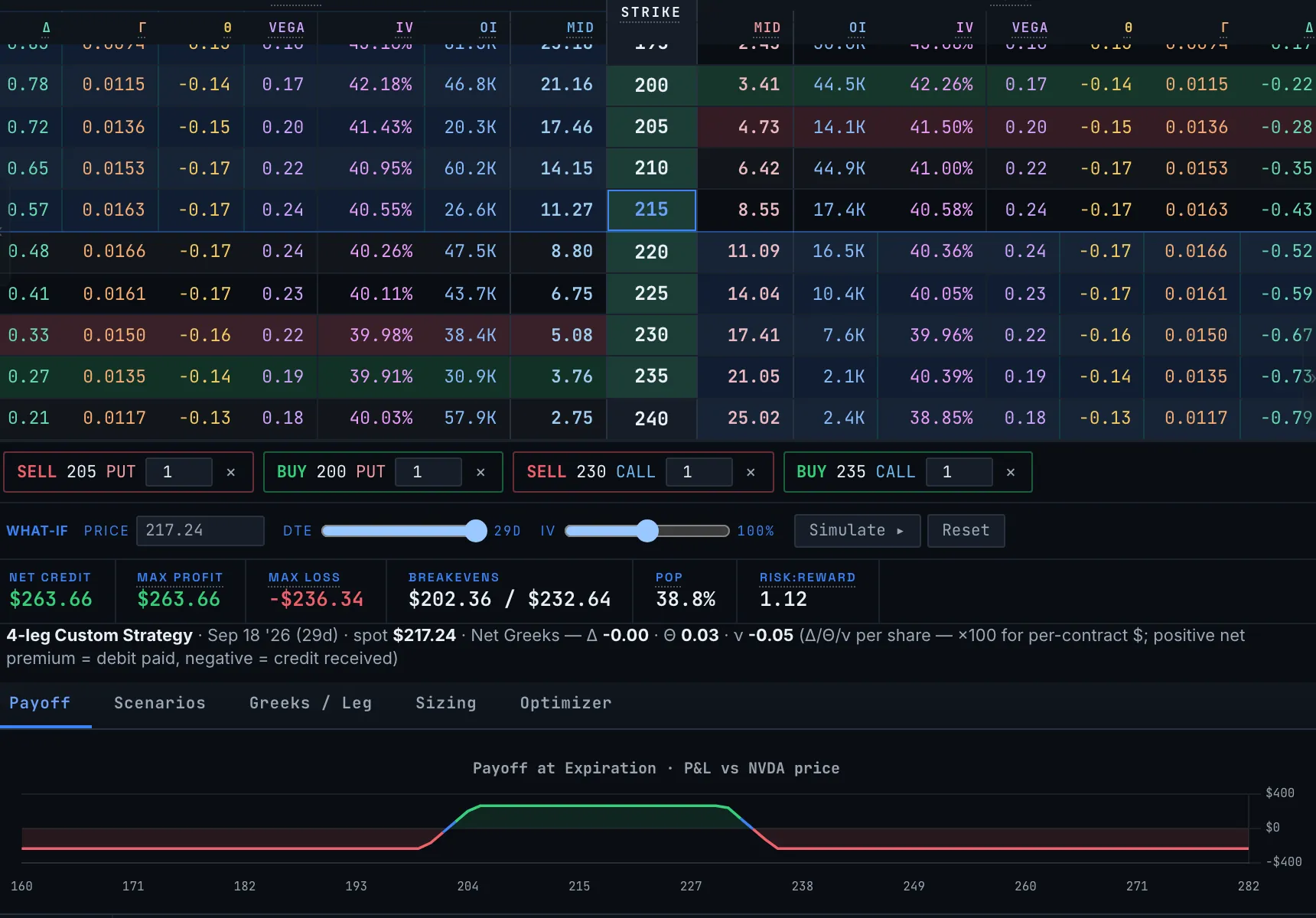
Task: Edit quantity for BUY 235 CALL
Action: click(x=959, y=472)
